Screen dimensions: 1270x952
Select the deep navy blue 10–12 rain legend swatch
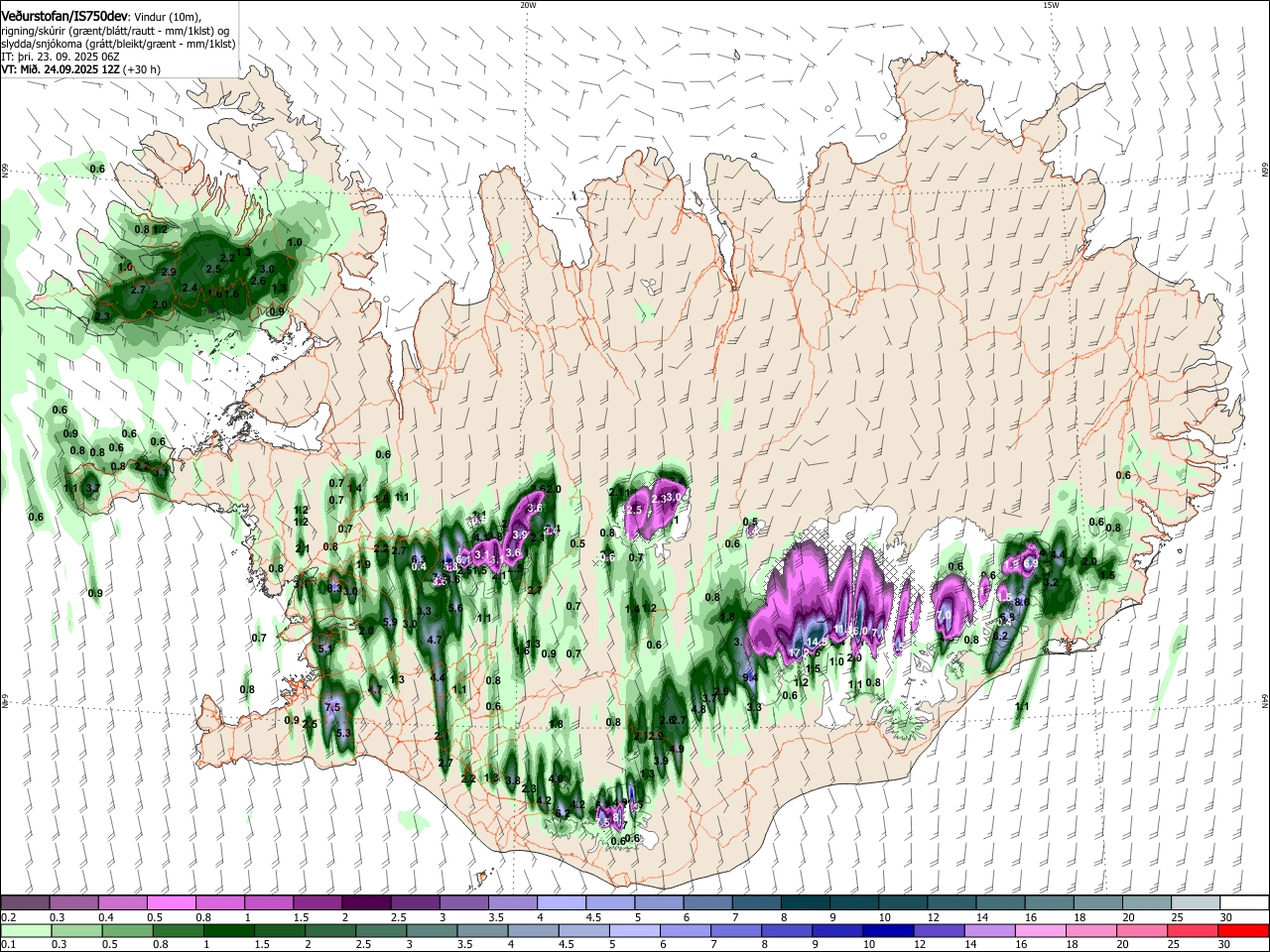(x=889, y=930)
